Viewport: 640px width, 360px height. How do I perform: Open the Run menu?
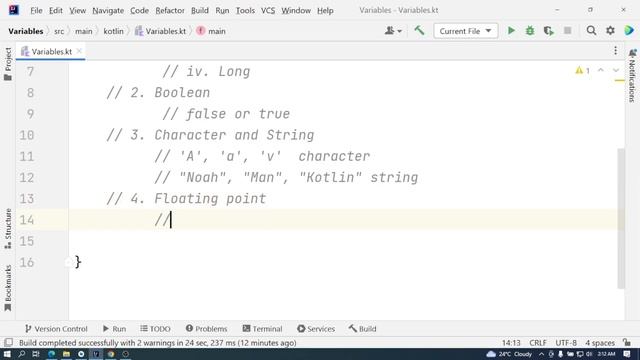click(x=222, y=11)
